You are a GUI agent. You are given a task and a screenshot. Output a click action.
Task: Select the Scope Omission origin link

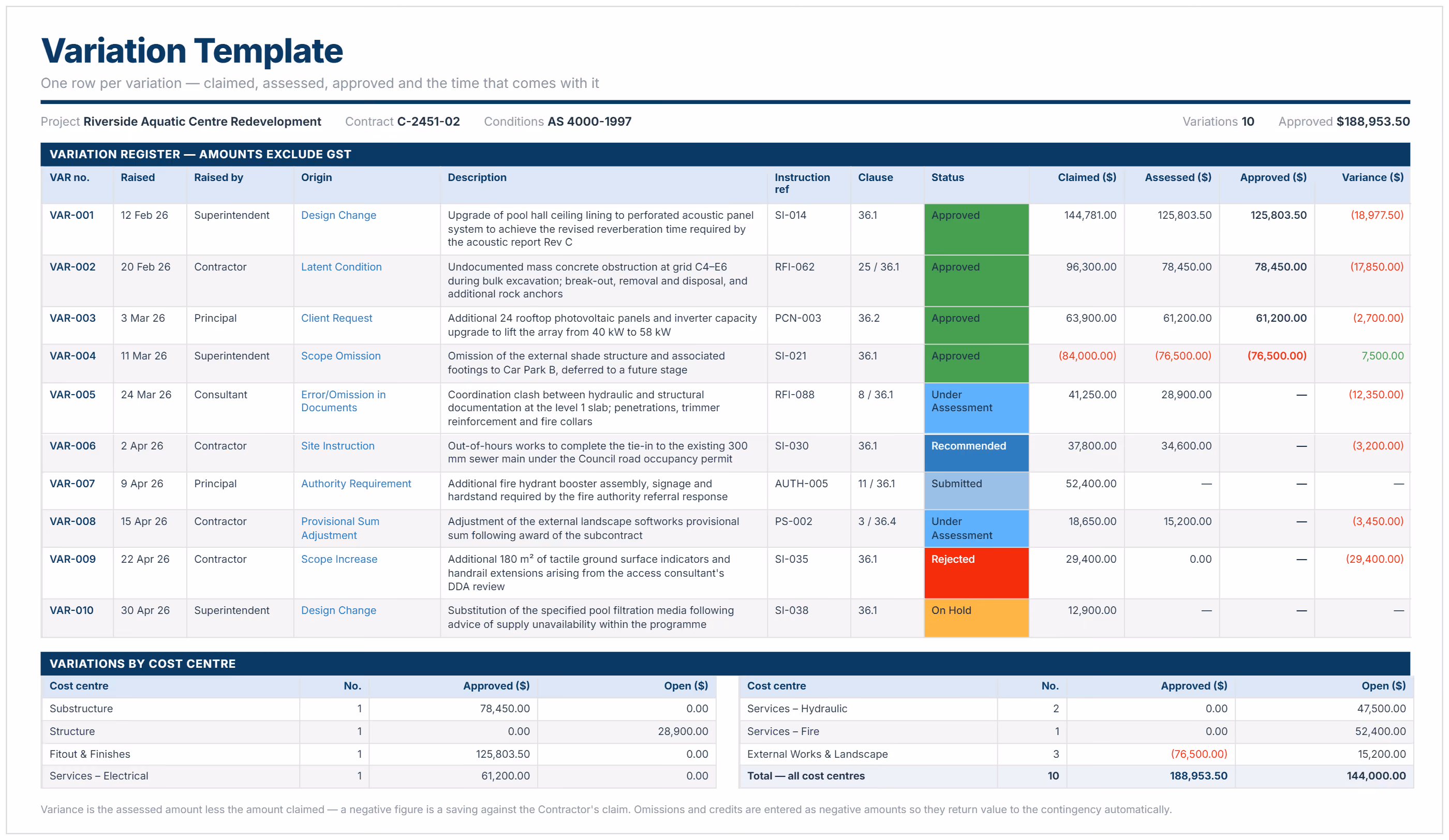coord(341,356)
